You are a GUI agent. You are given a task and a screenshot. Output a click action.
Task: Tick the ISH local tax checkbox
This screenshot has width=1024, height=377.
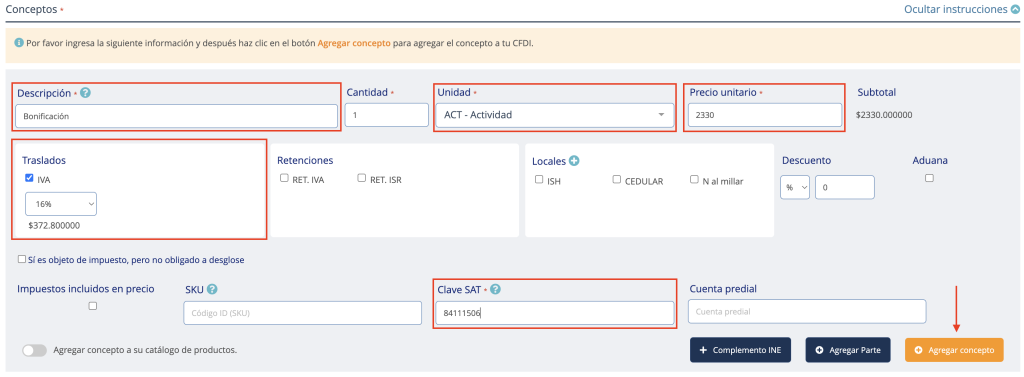(539, 179)
